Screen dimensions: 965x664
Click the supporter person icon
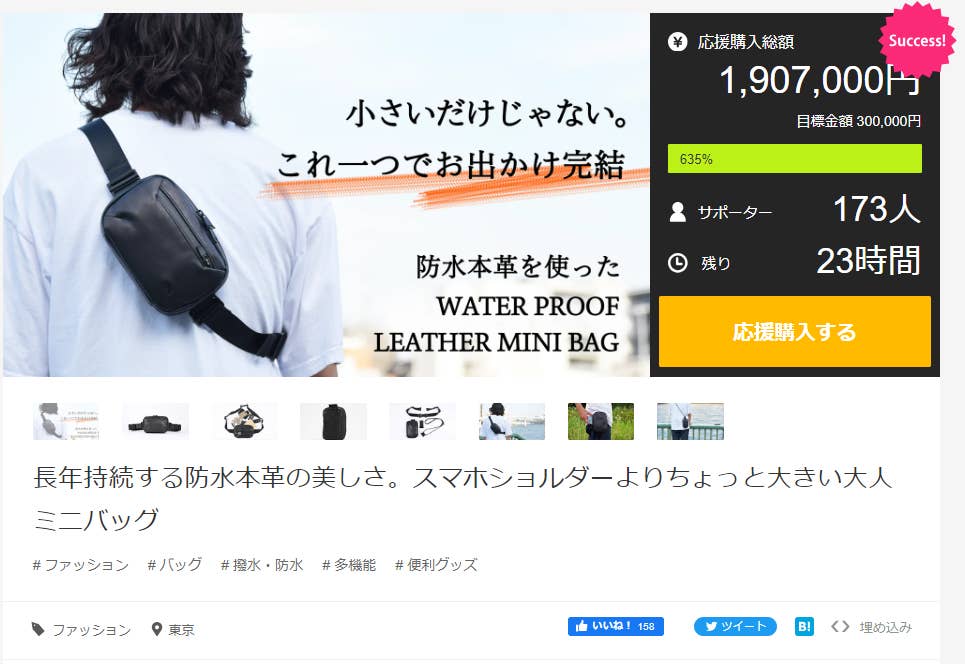click(x=678, y=212)
